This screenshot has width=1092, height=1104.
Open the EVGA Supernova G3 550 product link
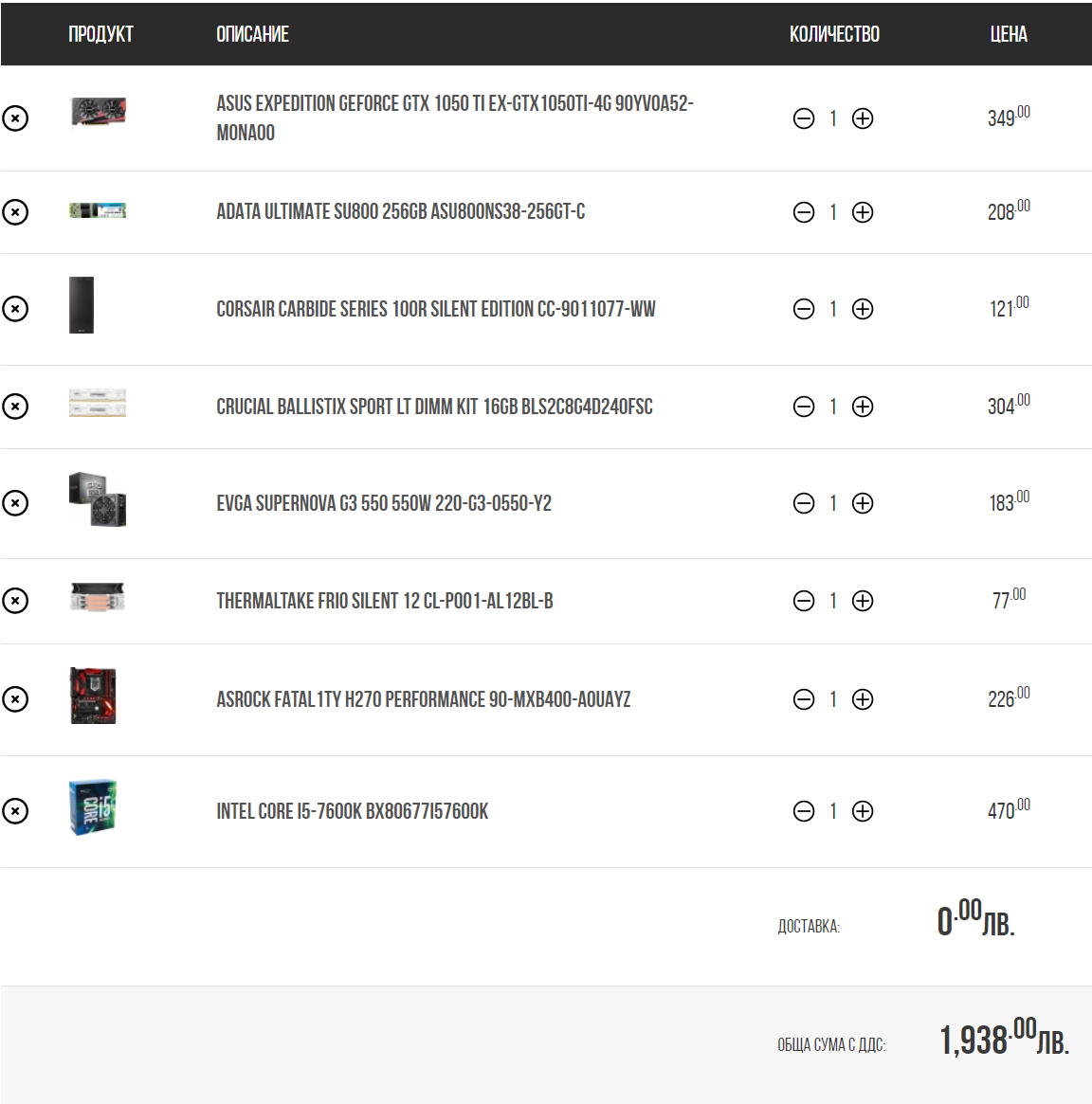coord(384,503)
